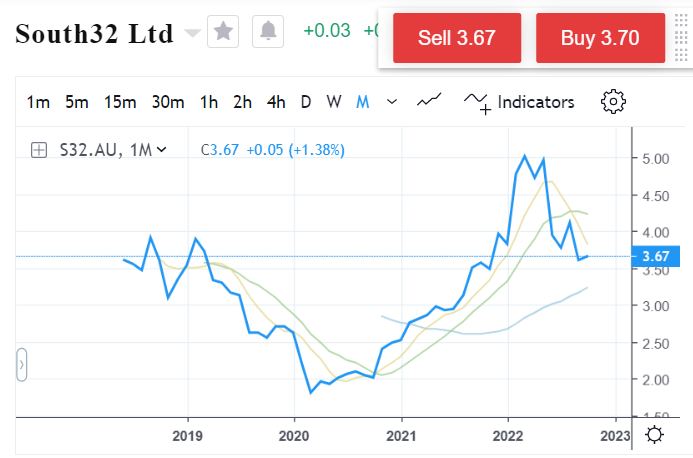The height and width of the screenshot is (458, 693).
Task: Click the 4.50 price axis label
Action: (x=655, y=196)
